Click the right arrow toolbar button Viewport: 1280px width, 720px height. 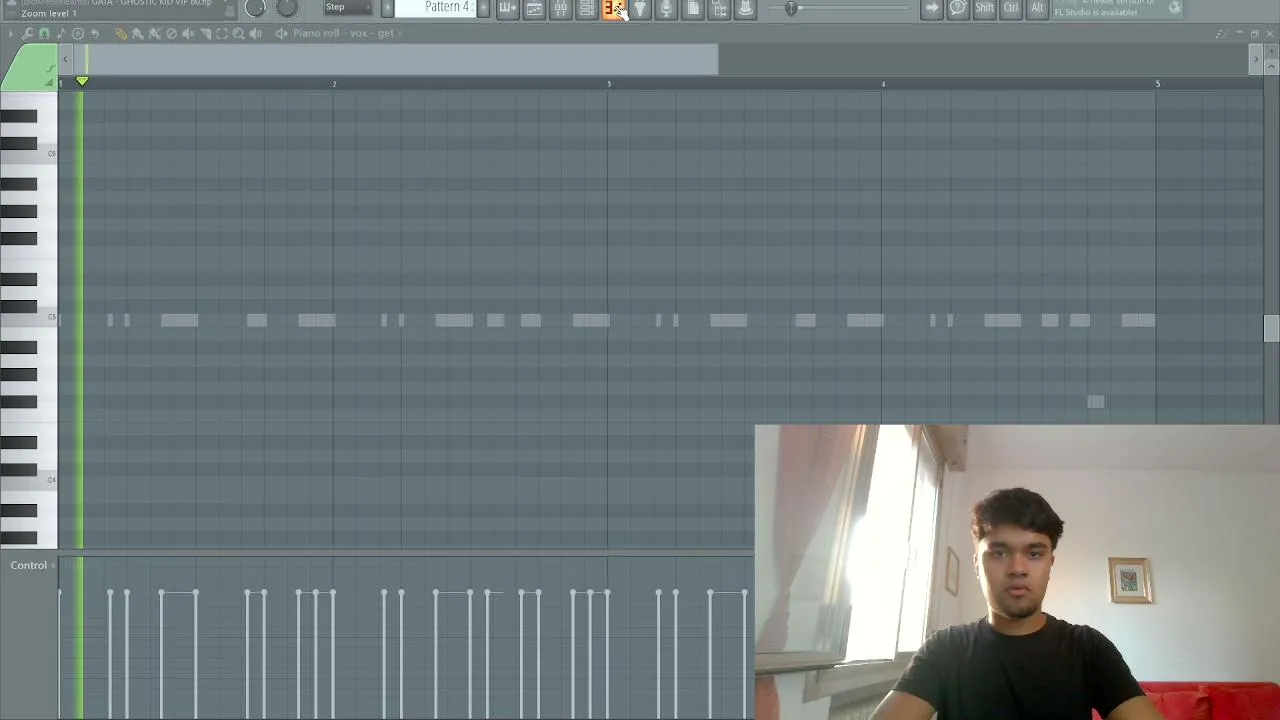point(932,9)
